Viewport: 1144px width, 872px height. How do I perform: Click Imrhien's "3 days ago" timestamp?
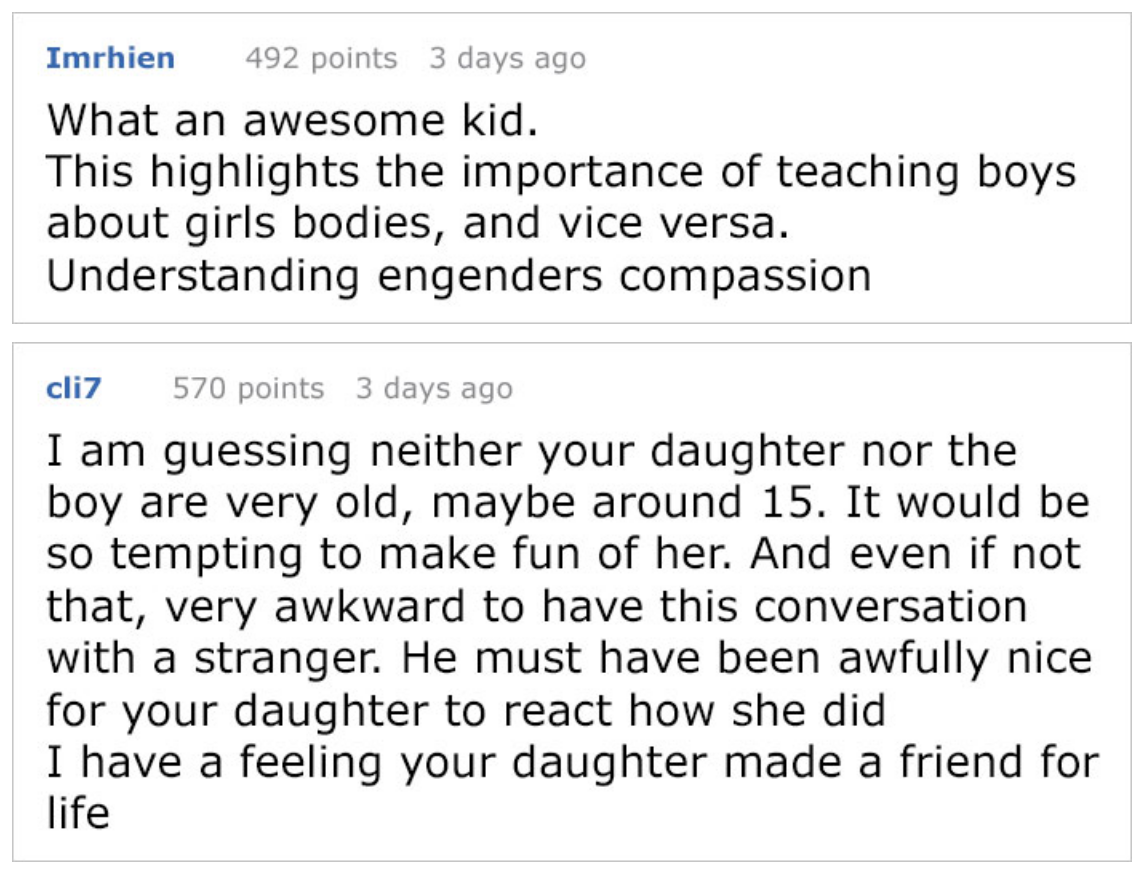507,58
